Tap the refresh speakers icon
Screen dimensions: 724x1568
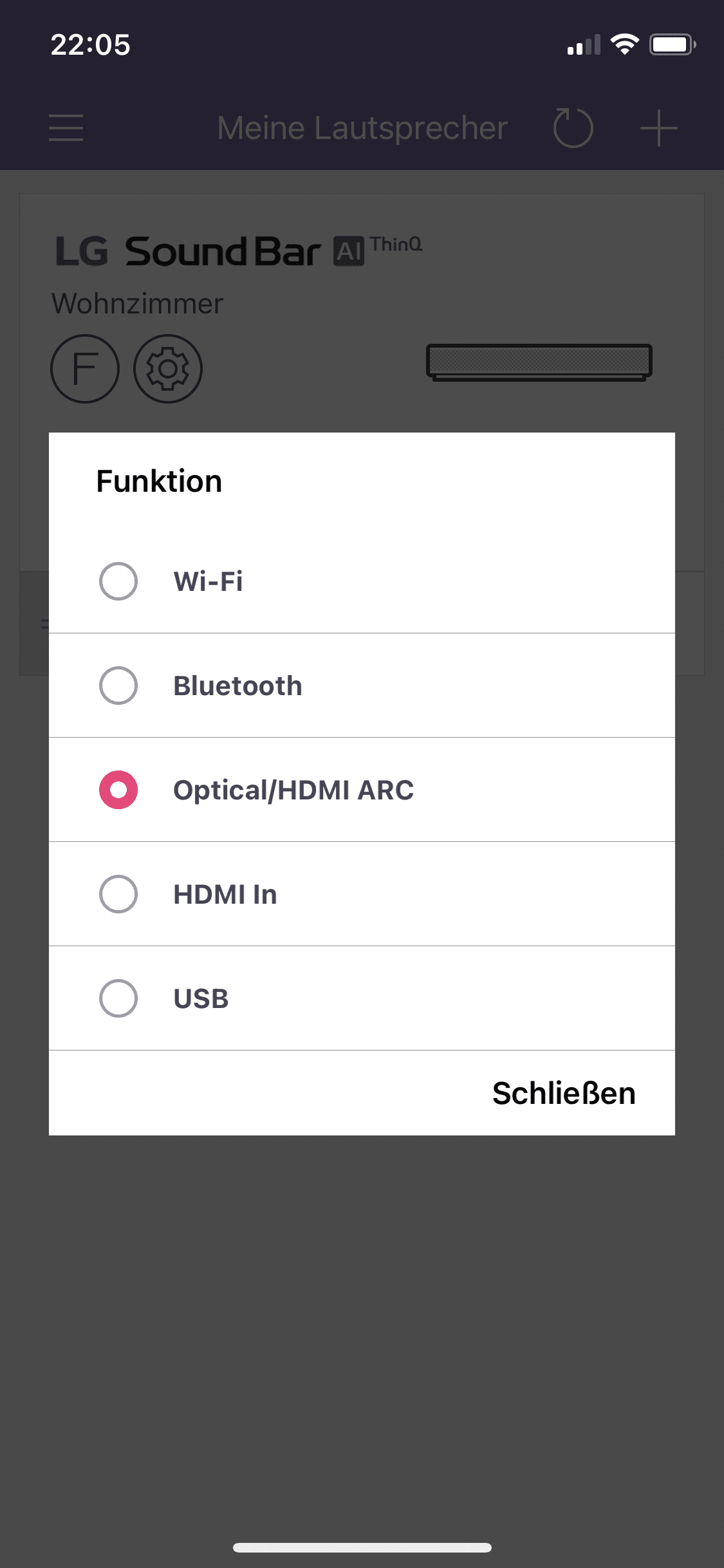pyautogui.click(x=573, y=128)
